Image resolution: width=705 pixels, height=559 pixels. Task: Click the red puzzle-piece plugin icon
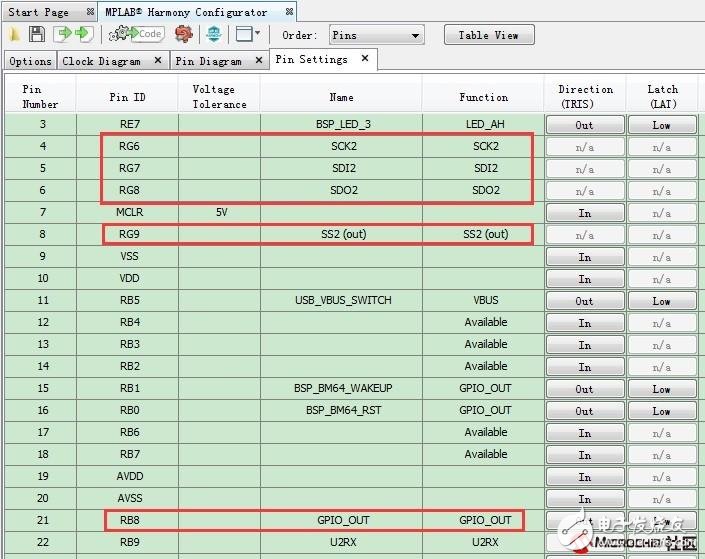(183, 35)
